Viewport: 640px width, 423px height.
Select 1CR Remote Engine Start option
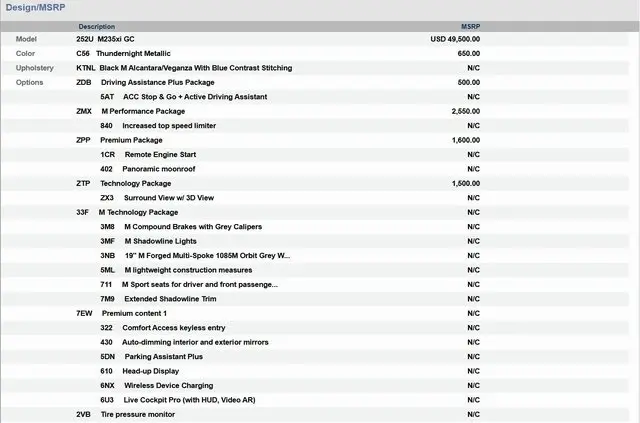[148, 155]
